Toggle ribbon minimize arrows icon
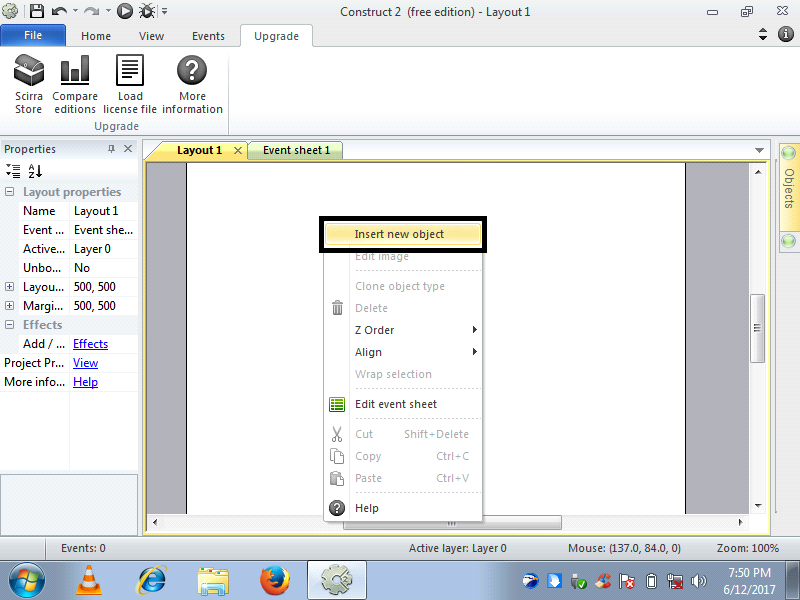The height and width of the screenshot is (600, 800). click(763, 34)
